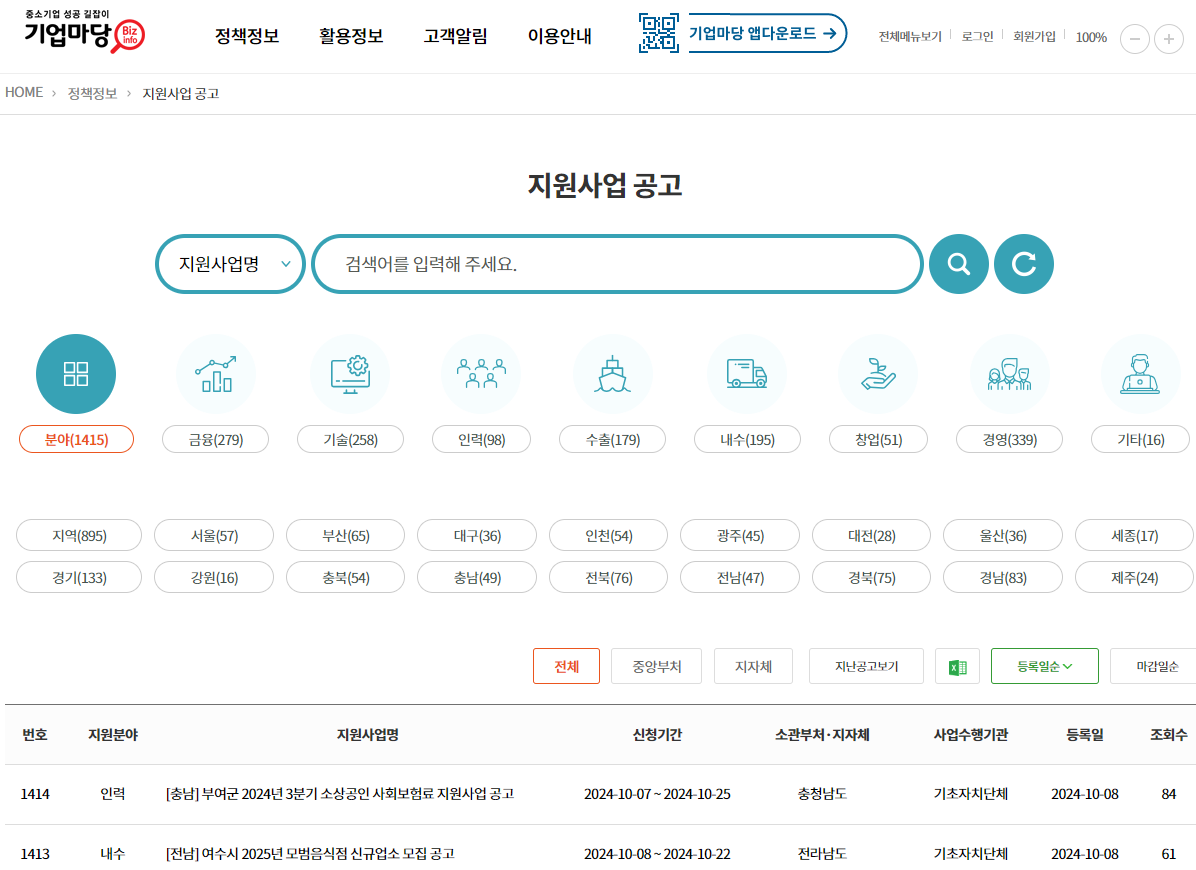Filter by 세종(17) region
This screenshot has width=1196, height=870.
[x=1134, y=535]
